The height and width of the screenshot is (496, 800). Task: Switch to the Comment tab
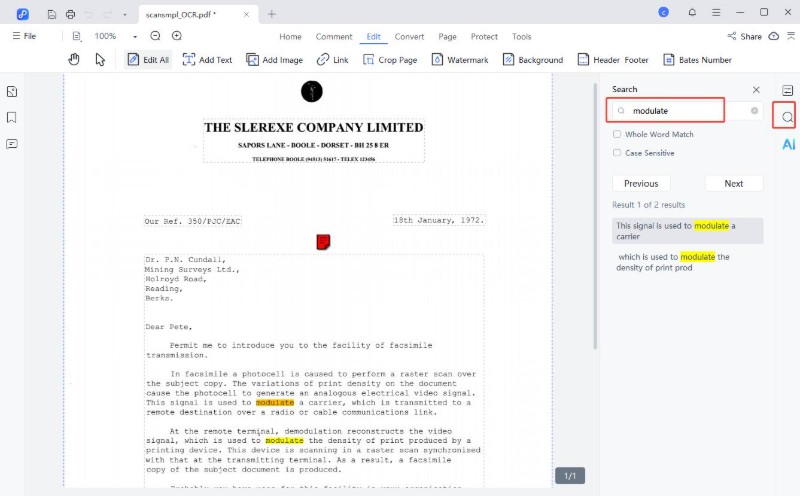click(x=334, y=37)
